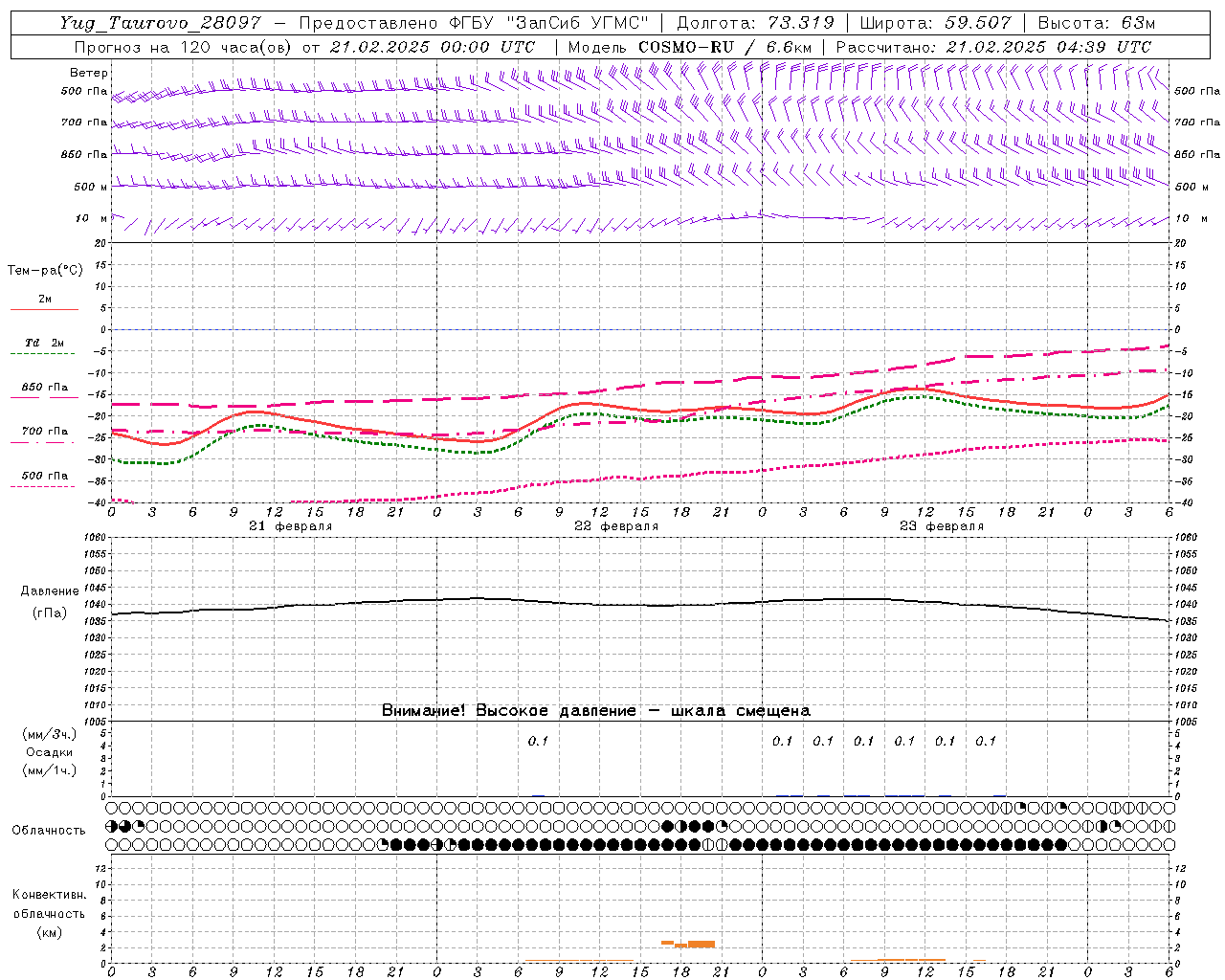This screenshot has height=980, width=1225.
Task: Click the (гПа) unit label under Давление
Action: (50, 612)
